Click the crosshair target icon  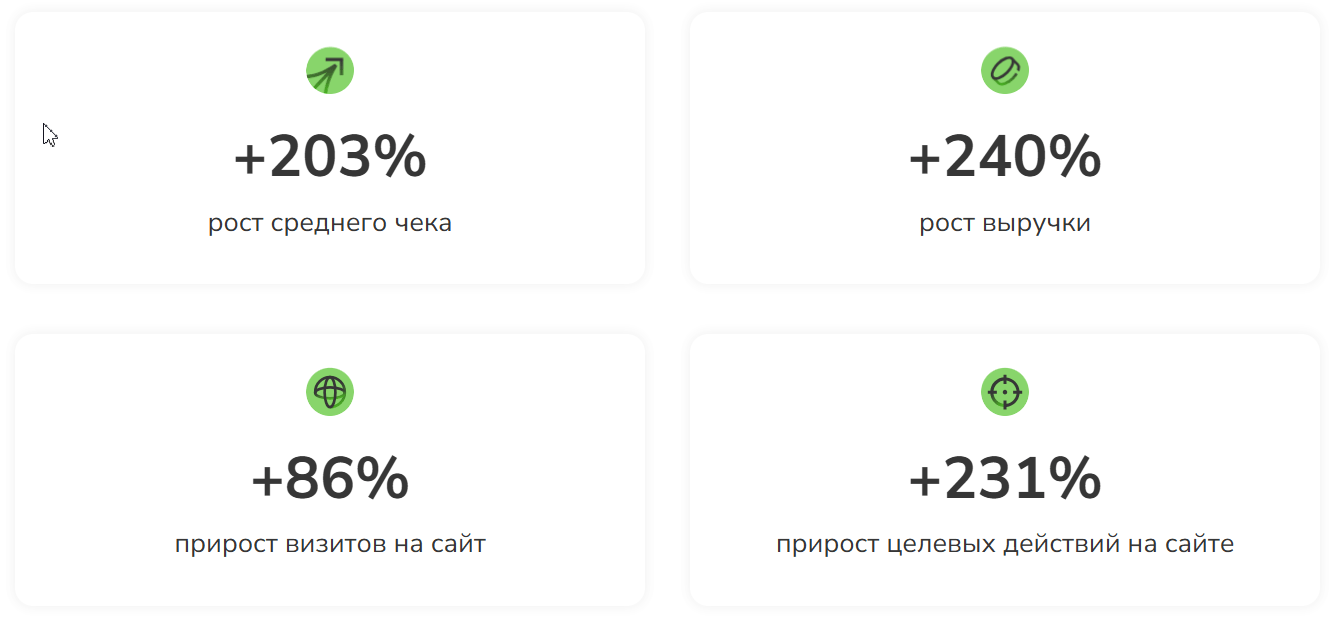coord(1005,392)
